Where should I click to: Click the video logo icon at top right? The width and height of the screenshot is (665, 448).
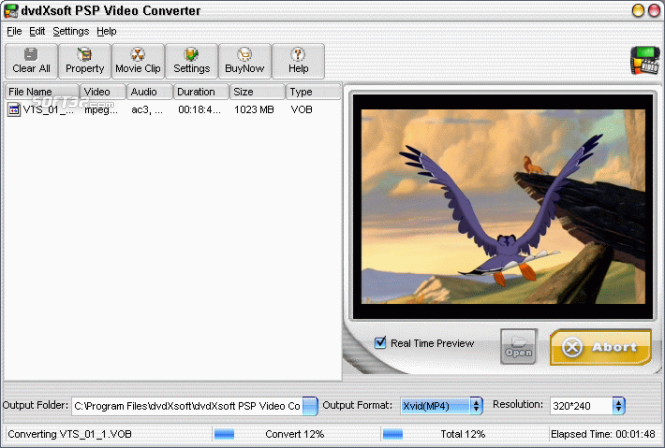[x=645, y=61]
